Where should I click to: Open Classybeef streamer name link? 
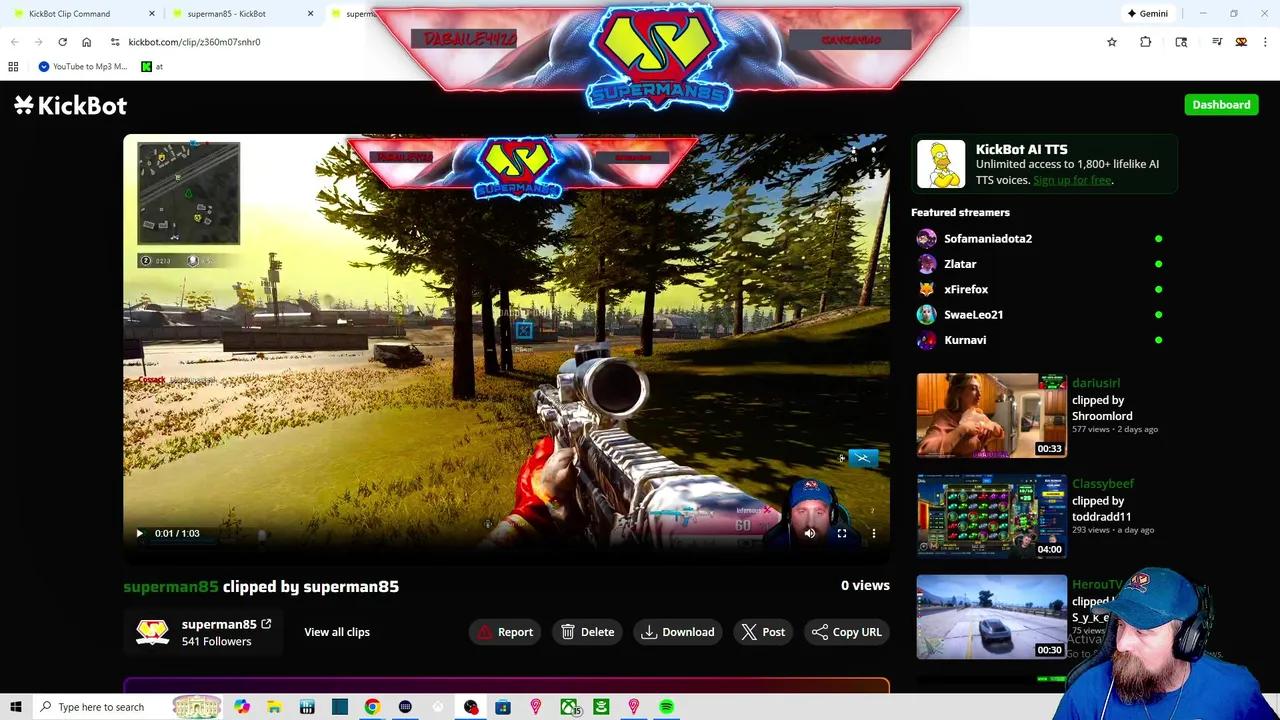click(1102, 484)
